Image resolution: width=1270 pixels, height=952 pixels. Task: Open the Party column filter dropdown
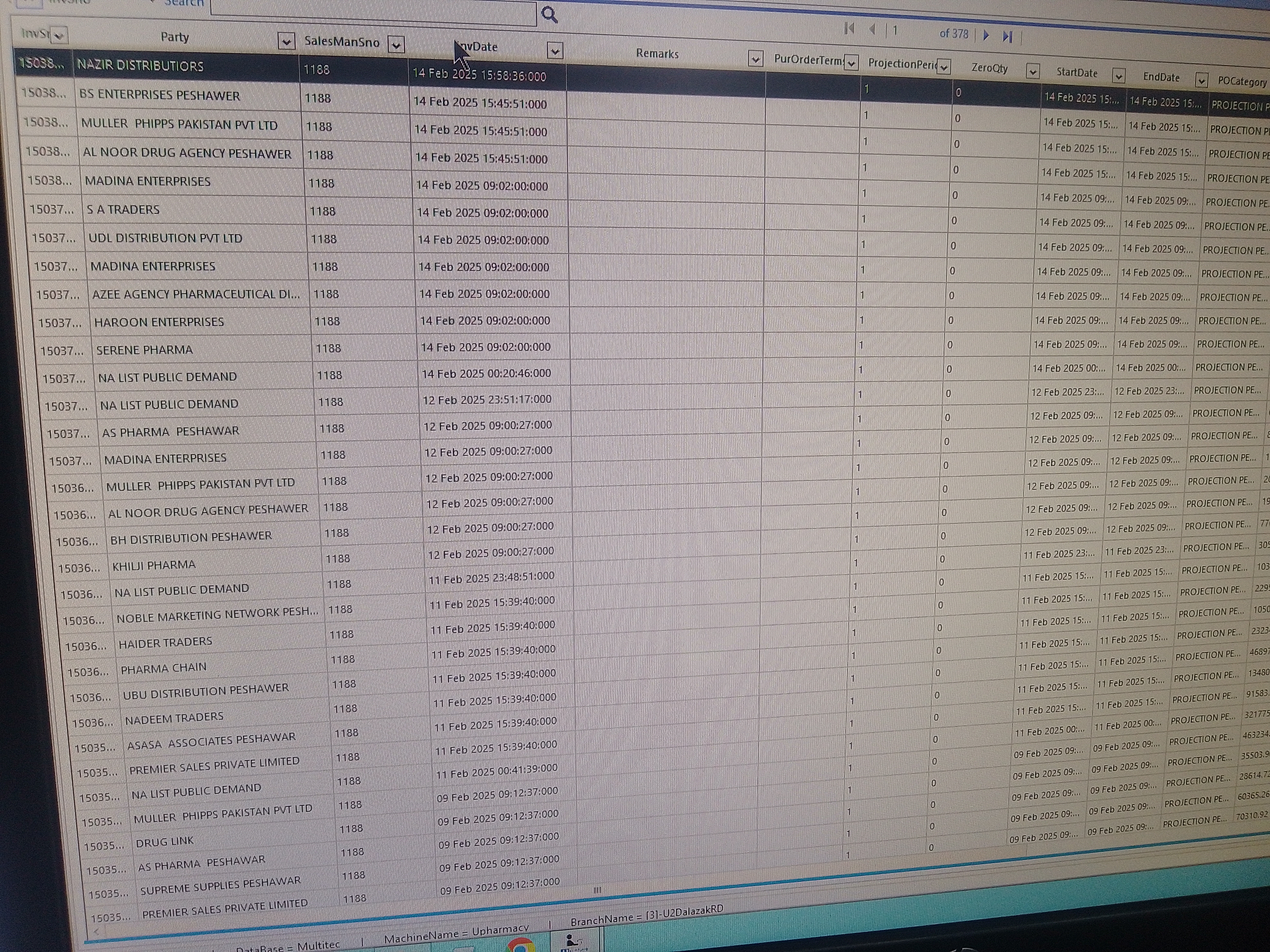pos(286,42)
